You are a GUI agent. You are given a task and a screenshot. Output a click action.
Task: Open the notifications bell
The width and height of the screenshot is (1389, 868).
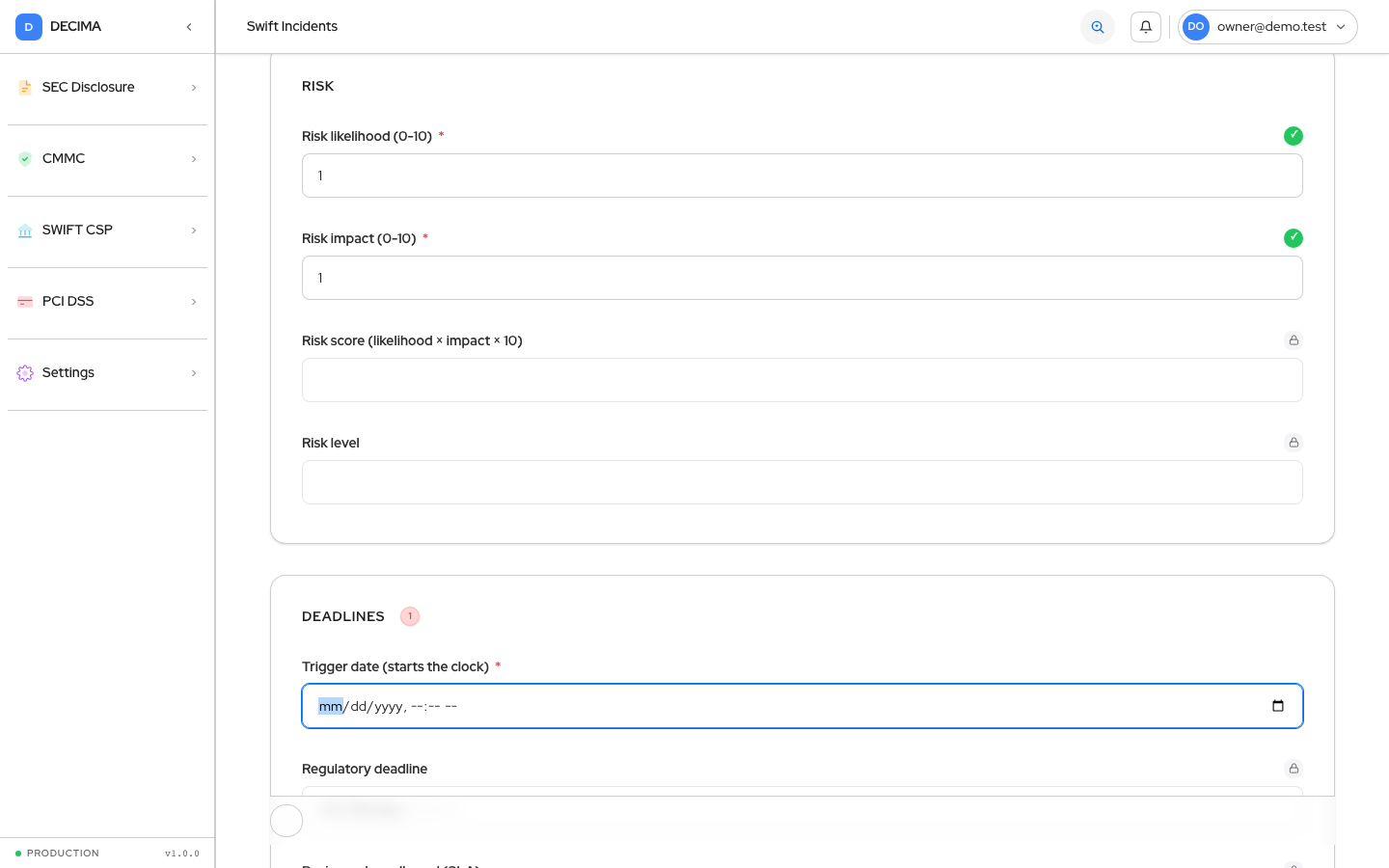point(1146,27)
